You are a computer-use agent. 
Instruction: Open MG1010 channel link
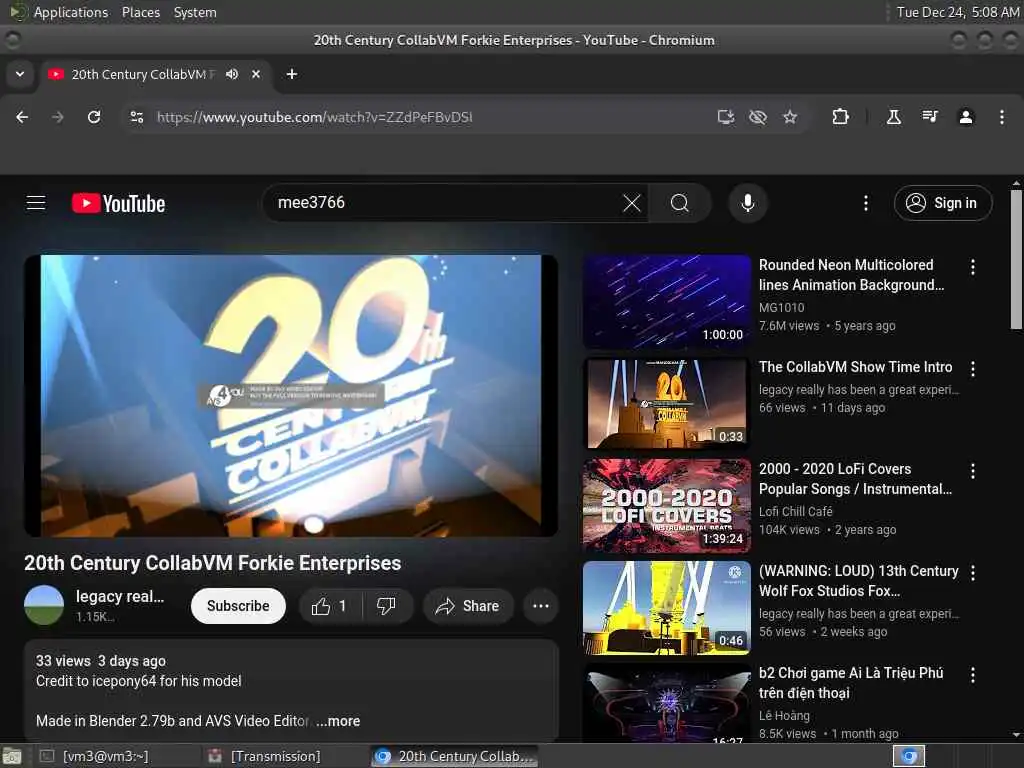[782, 308]
